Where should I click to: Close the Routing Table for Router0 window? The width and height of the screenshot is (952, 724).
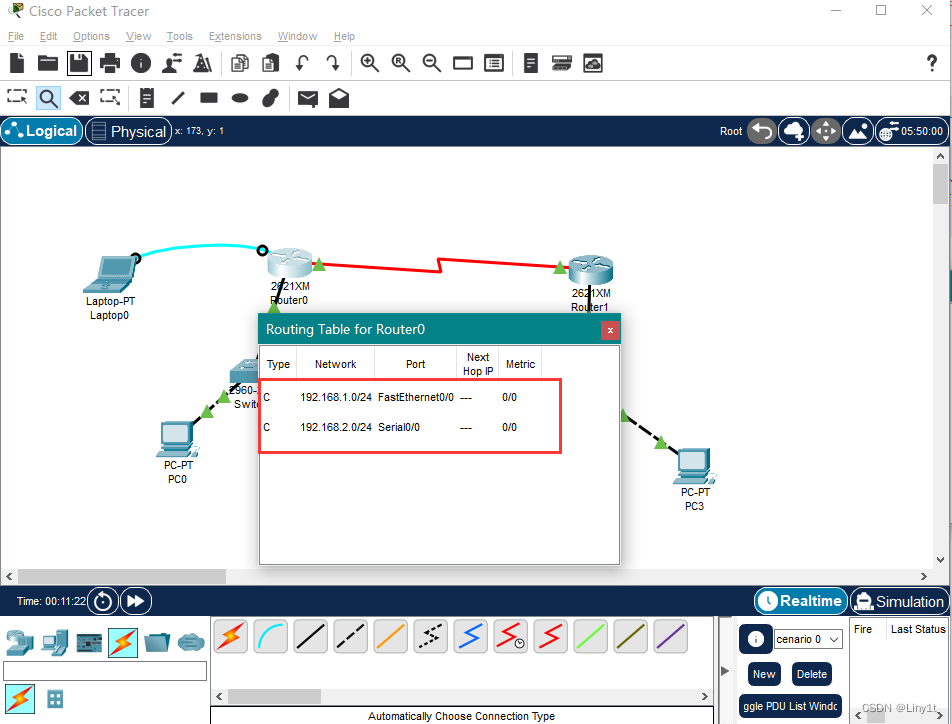point(610,330)
